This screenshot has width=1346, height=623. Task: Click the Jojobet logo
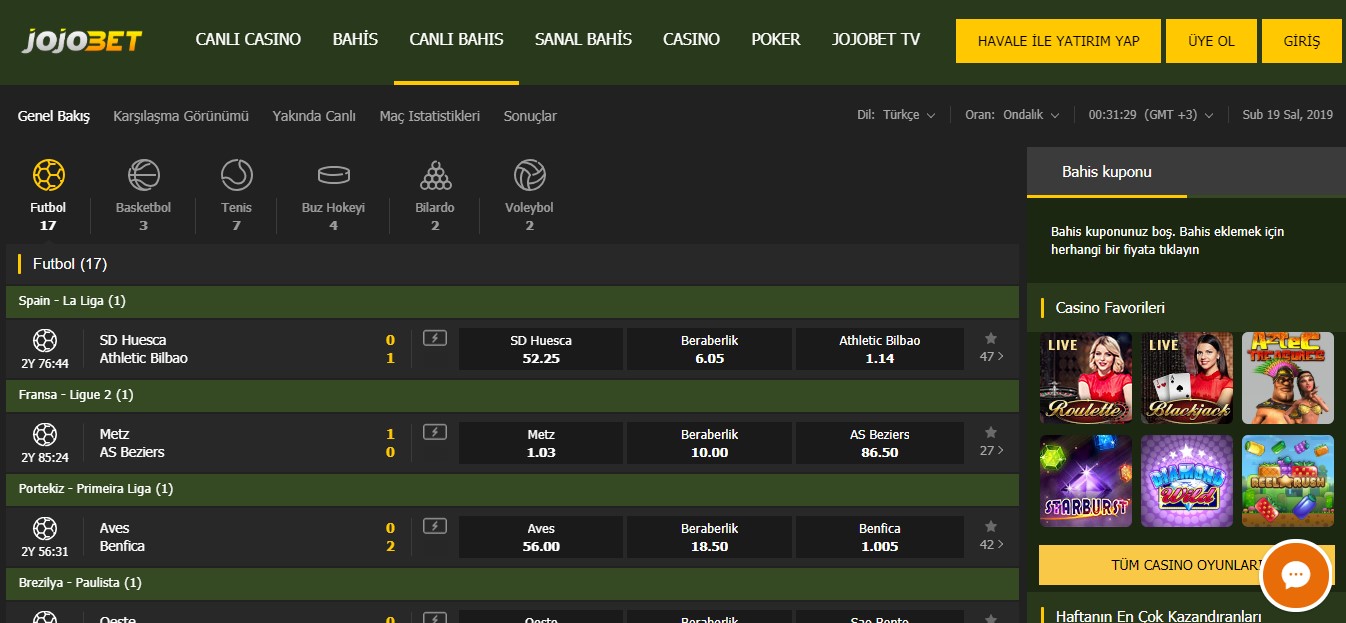tap(83, 41)
